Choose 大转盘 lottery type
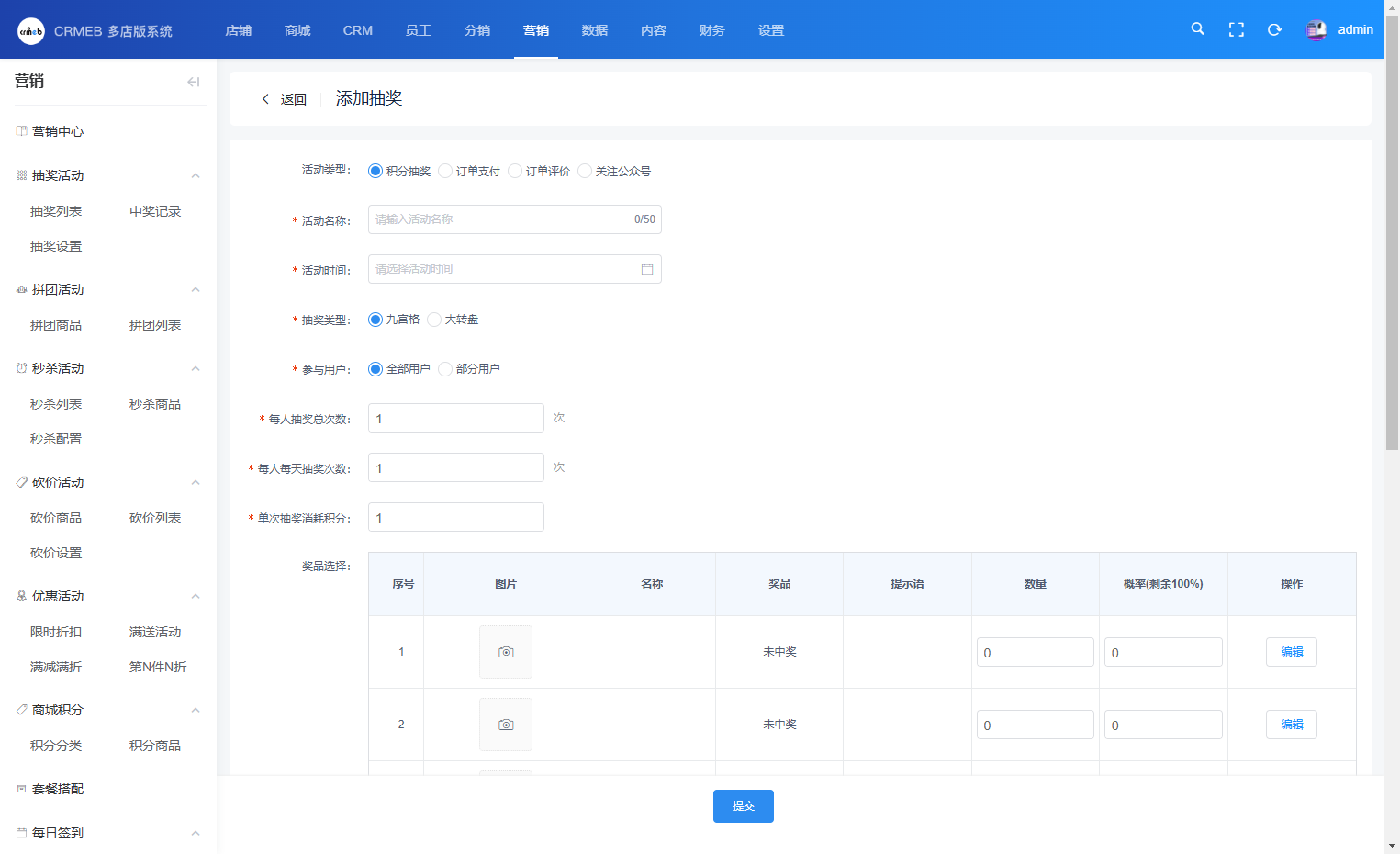The image size is (1400, 854). (434, 320)
